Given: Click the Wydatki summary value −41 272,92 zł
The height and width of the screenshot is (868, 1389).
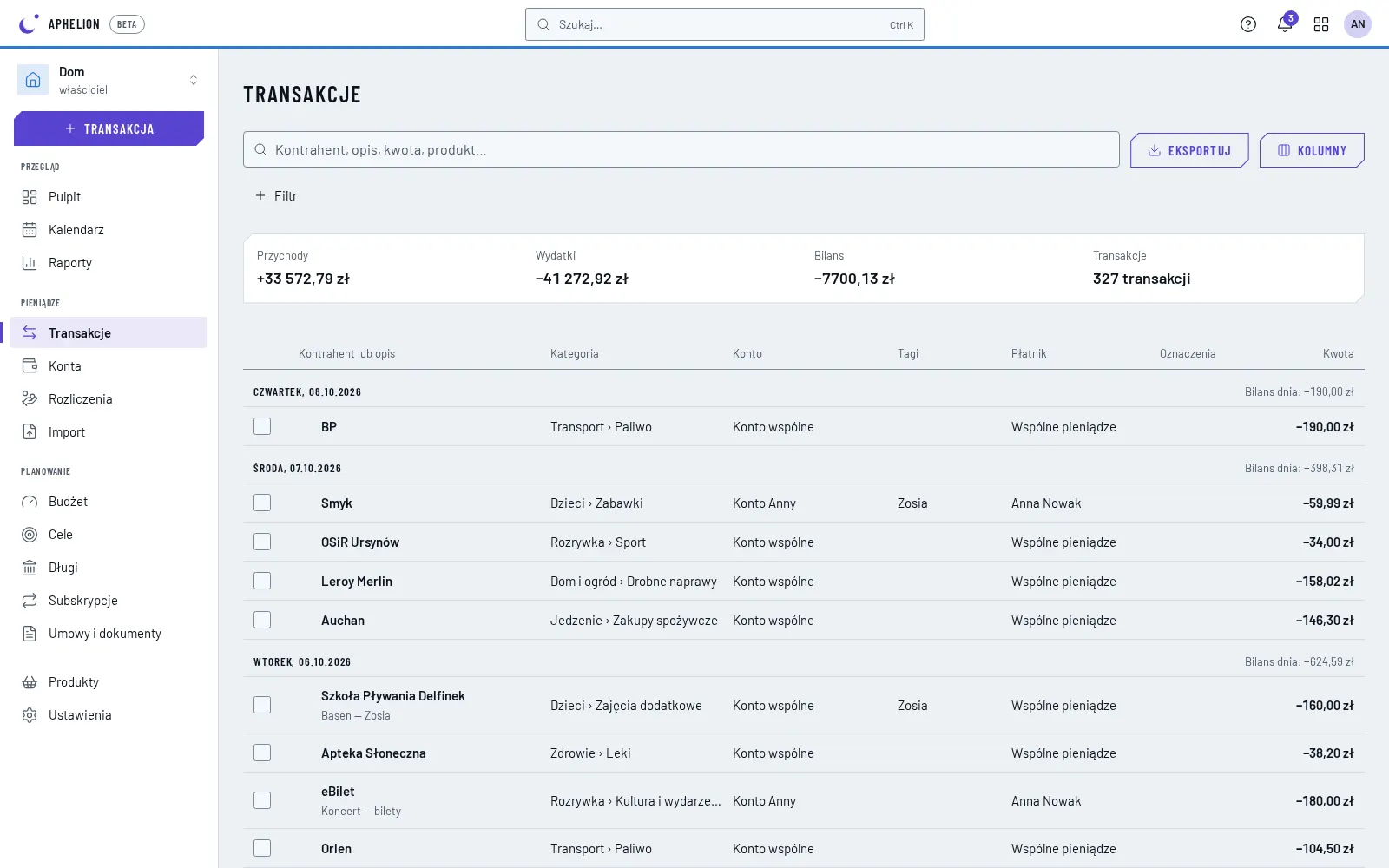Looking at the screenshot, I should [582, 279].
